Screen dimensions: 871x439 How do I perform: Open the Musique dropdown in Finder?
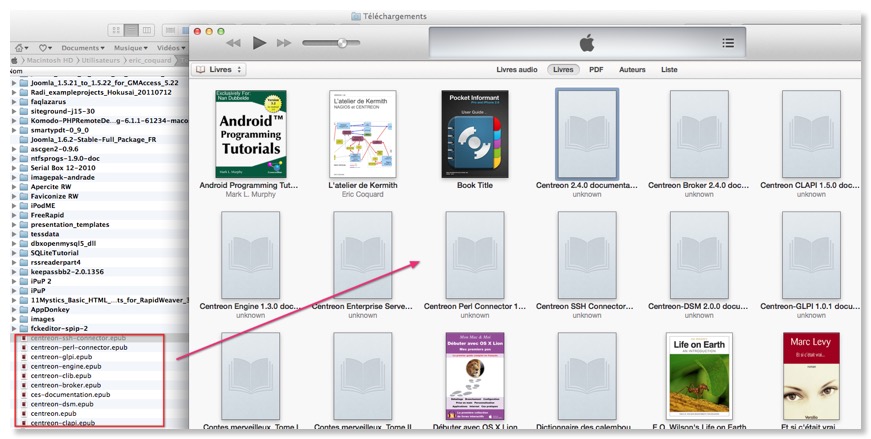[130, 48]
